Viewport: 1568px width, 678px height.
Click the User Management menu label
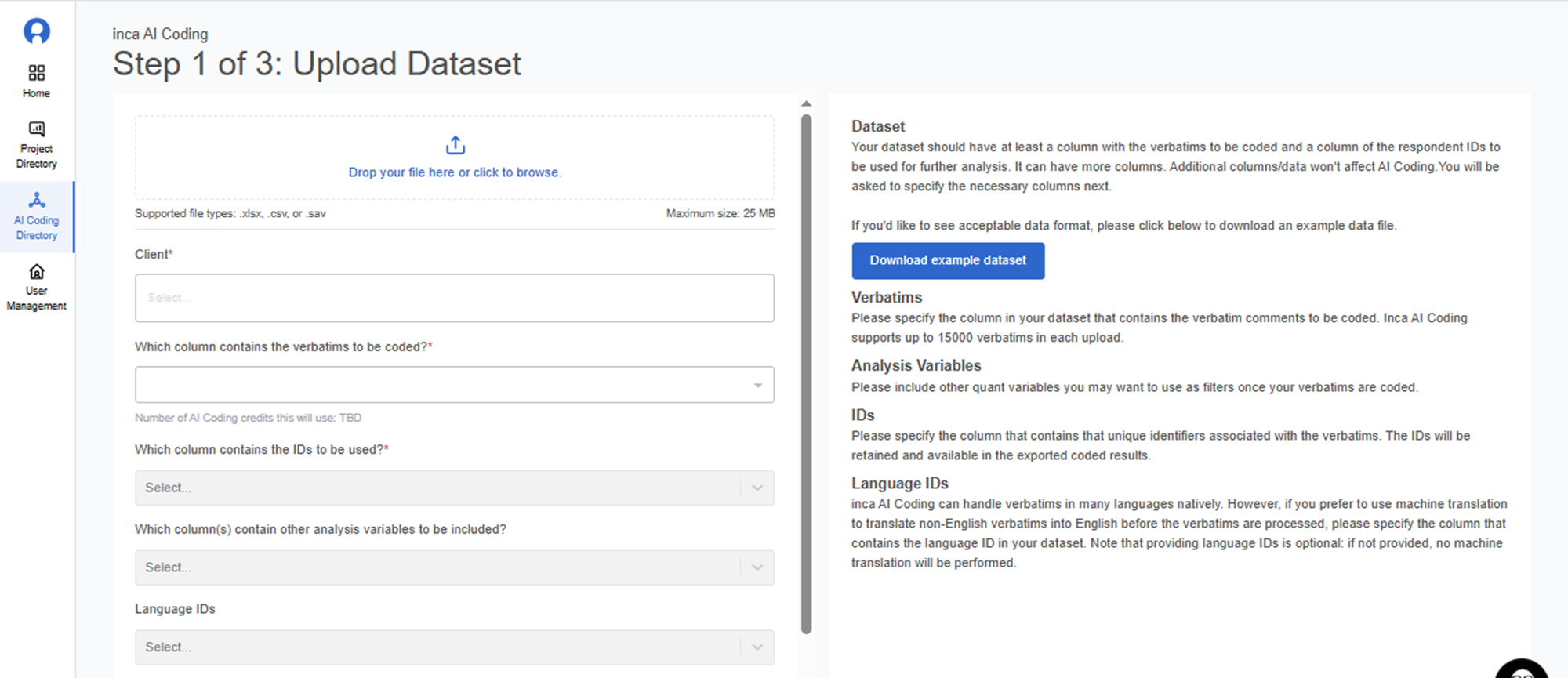(x=36, y=299)
